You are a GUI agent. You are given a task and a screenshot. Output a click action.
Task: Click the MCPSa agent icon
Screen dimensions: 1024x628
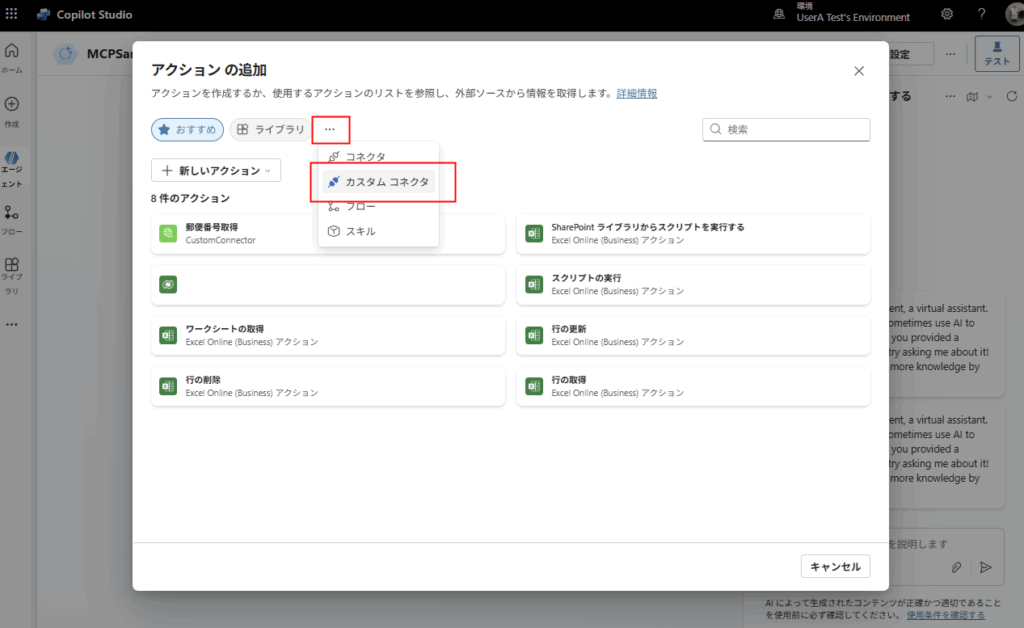point(65,54)
